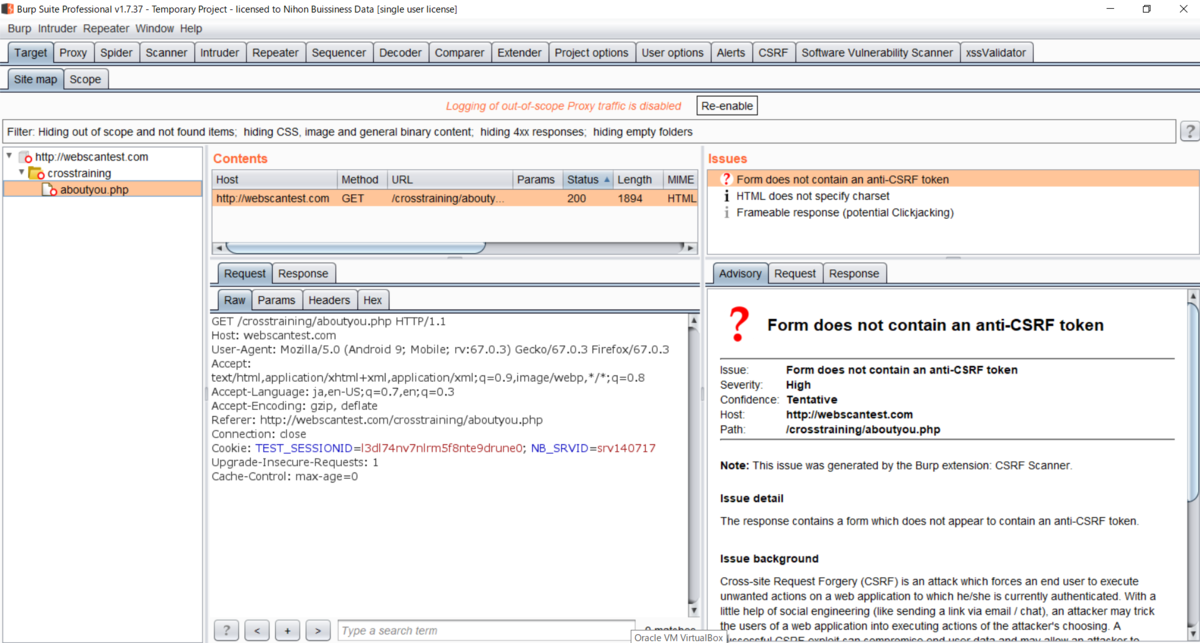This screenshot has height=643, width=1200.
Task: Click the search help question mark button
Action: point(227,630)
